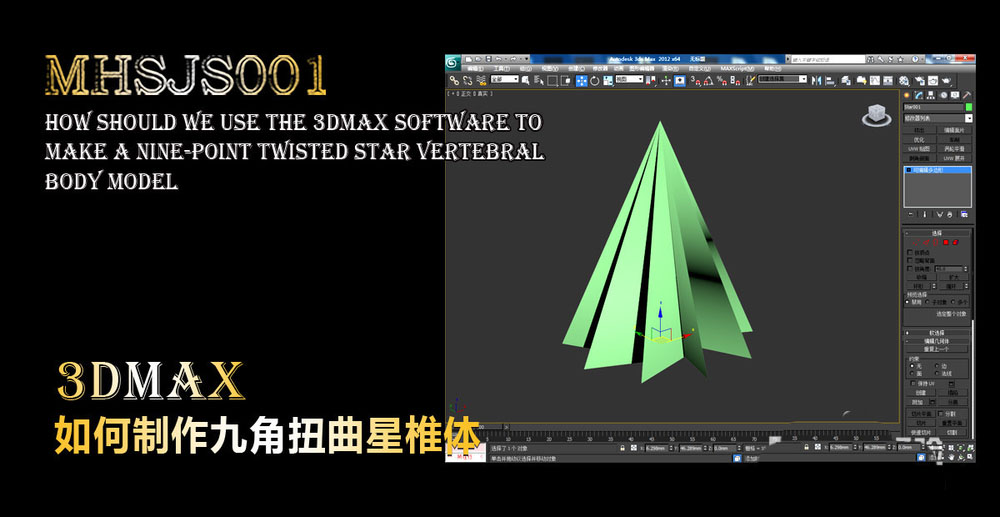This screenshot has height=517, width=1000.
Task: Click the Star001 object name field
Action: click(x=933, y=107)
